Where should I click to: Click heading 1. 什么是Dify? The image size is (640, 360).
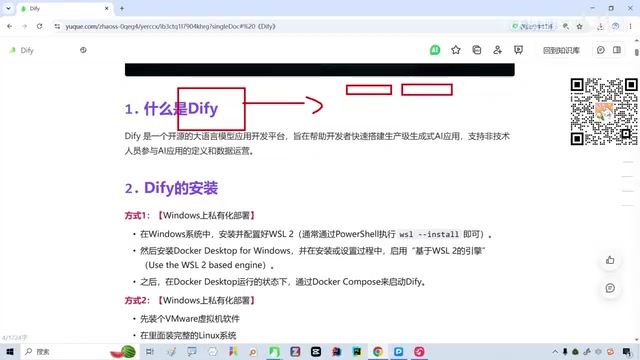point(171,109)
